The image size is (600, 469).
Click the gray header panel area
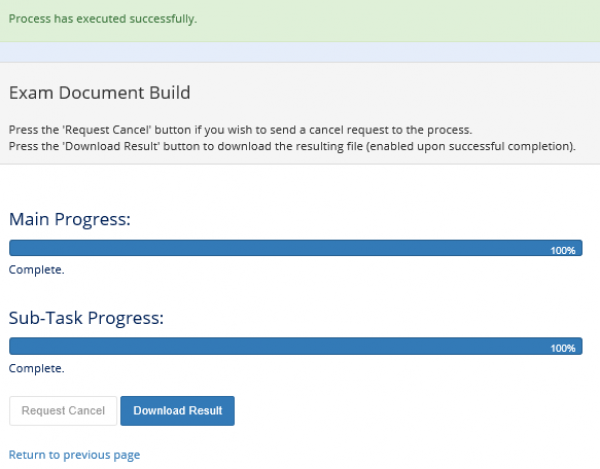[300, 114]
